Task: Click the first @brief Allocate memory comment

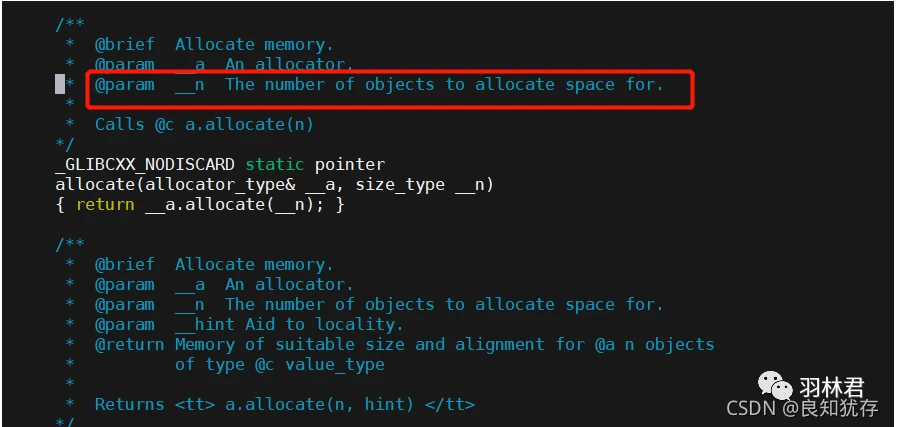Action: [x=214, y=44]
